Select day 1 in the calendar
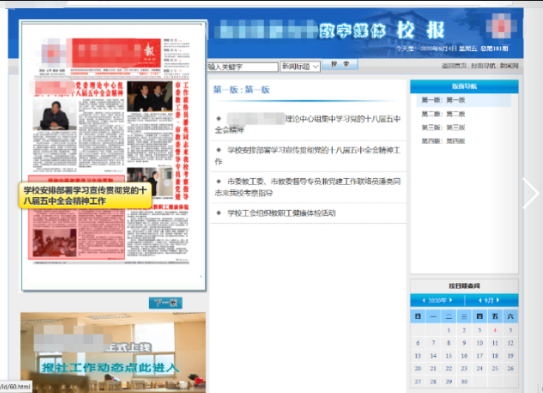Image resolution: width=543 pixels, height=393 pixels. (x=448, y=330)
